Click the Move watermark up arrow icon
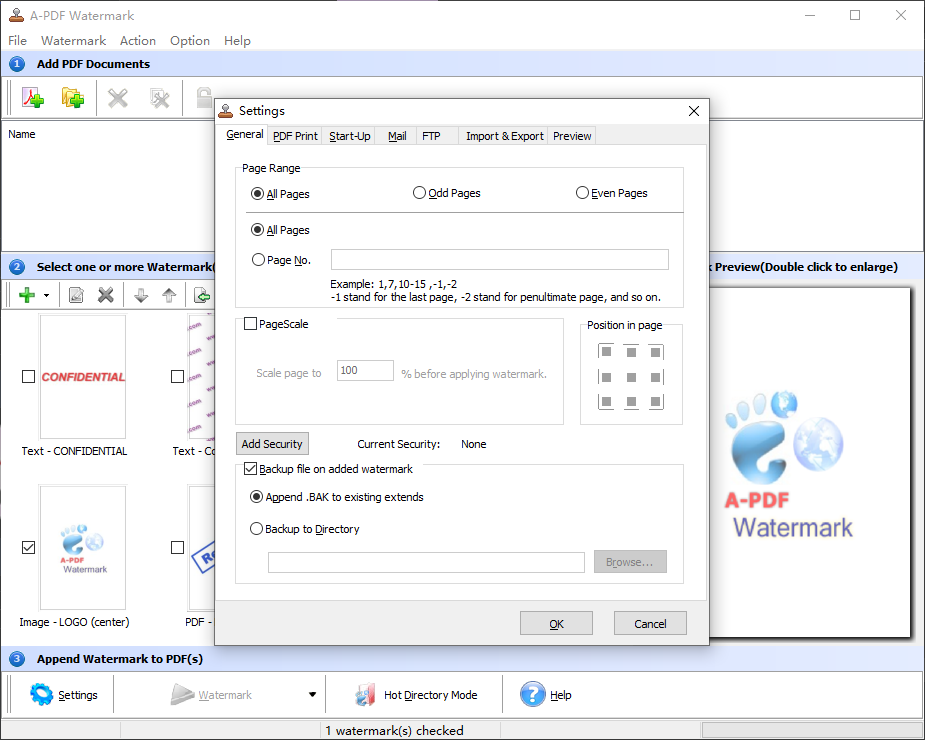 (169, 294)
